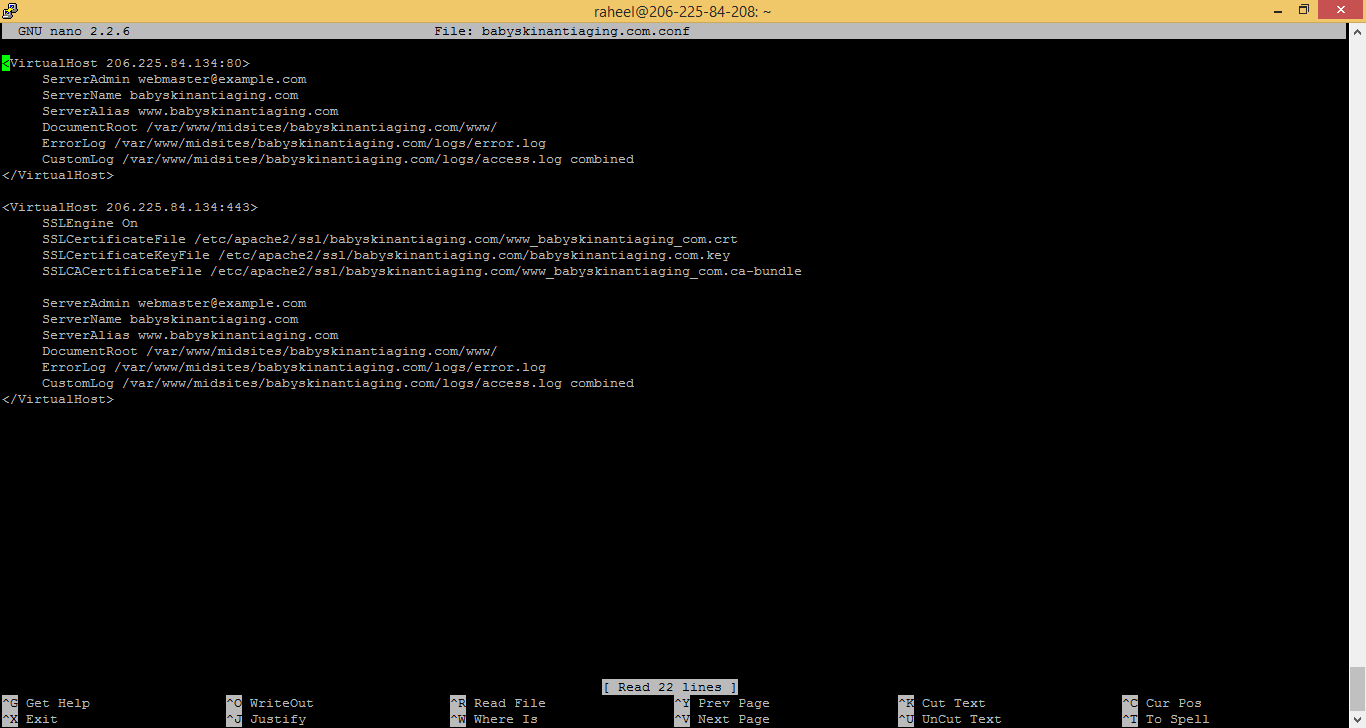1366x728 pixels.
Task: Click the SSLCACertificateFile ca-bundle line
Action: click(x=422, y=271)
